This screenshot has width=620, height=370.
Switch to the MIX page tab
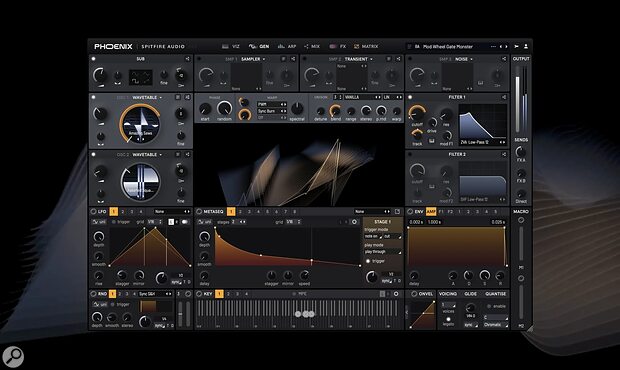pyautogui.click(x=312, y=46)
